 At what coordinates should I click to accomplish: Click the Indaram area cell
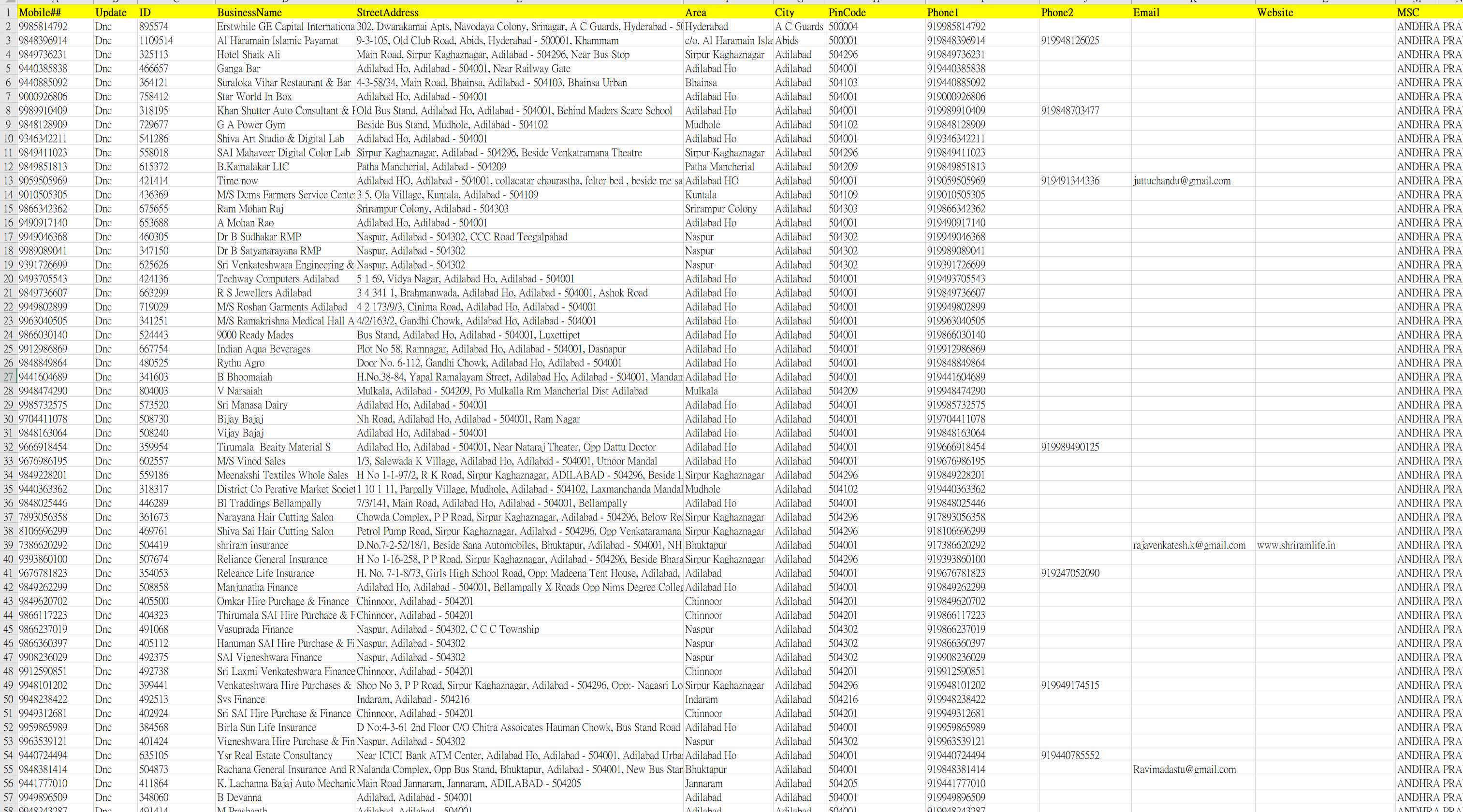point(728,699)
